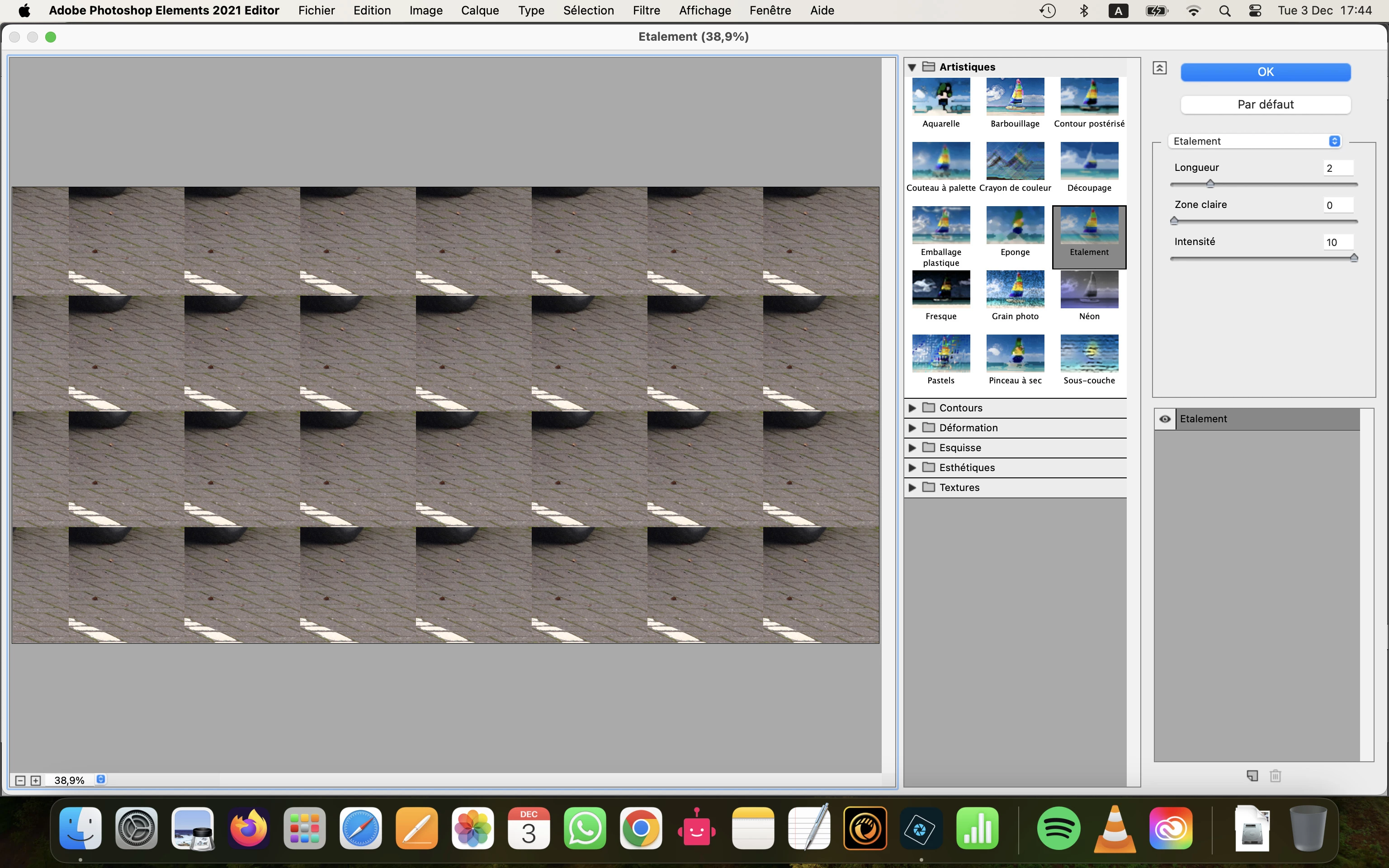Collapse the filter gallery thumbnails panel icon
1389x868 pixels.
click(1159, 68)
